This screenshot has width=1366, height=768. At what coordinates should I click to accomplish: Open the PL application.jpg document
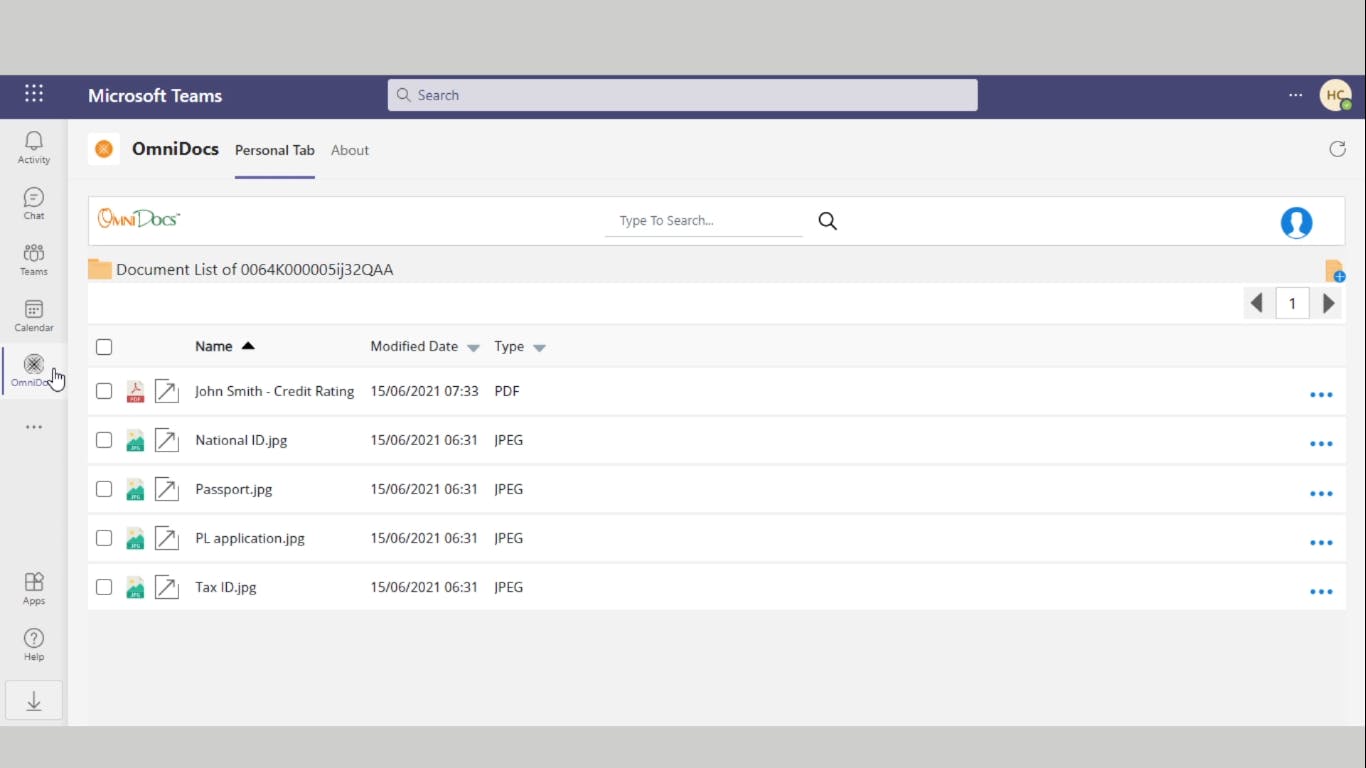(x=250, y=538)
